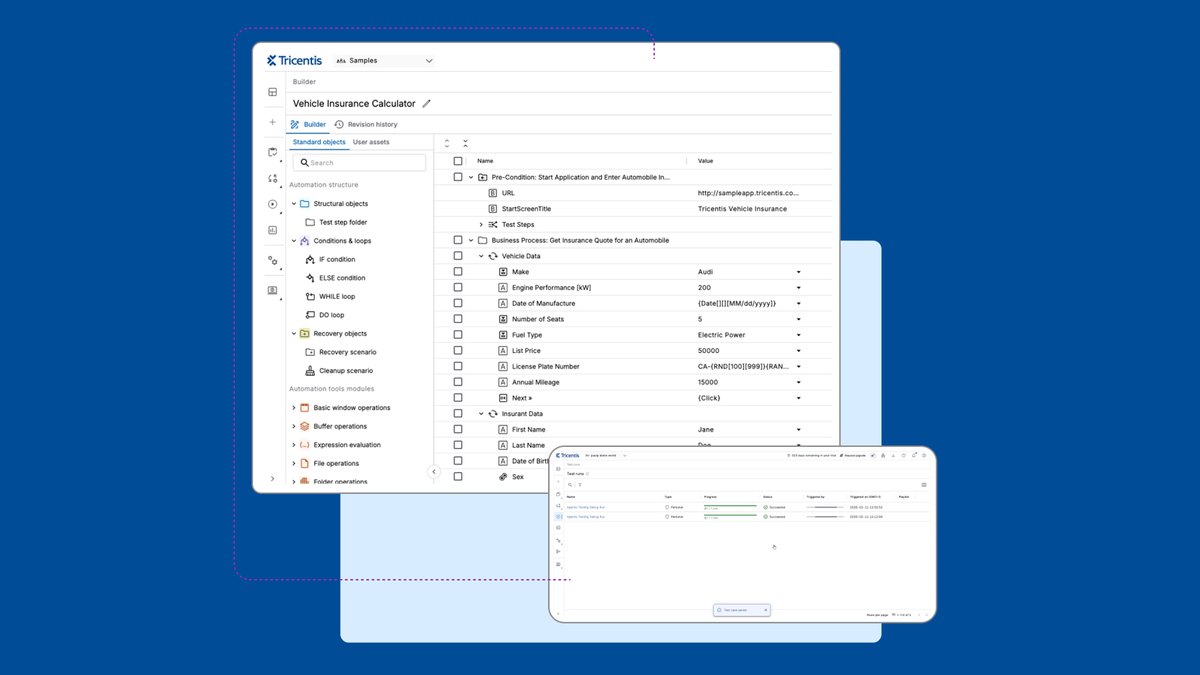This screenshot has height=675, width=1200.
Task: Click the pencil icon beside Vehicle Insurance Calculator
Action: pyautogui.click(x=427, y=103)
